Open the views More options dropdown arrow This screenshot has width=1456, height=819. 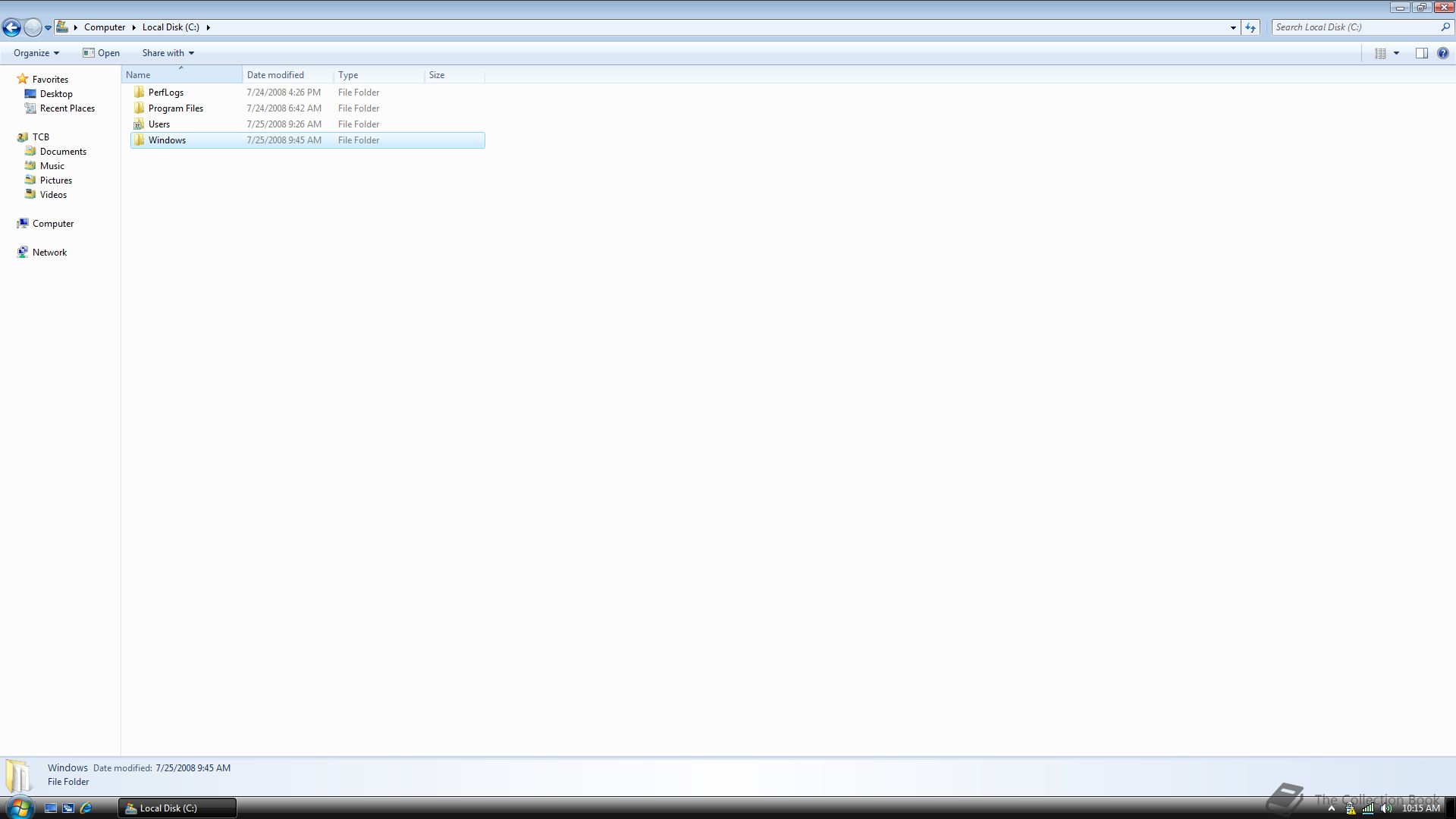1396,53
